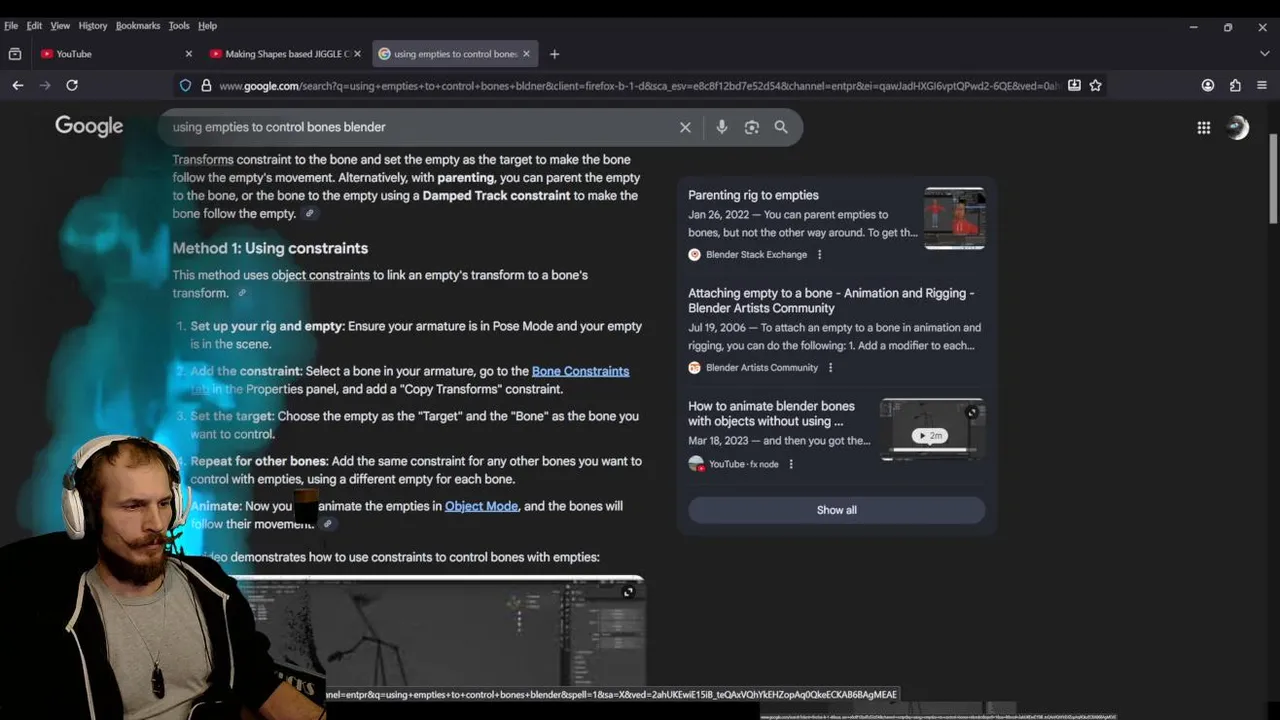Open the Firefox application menu

[x=1262, y=86]
